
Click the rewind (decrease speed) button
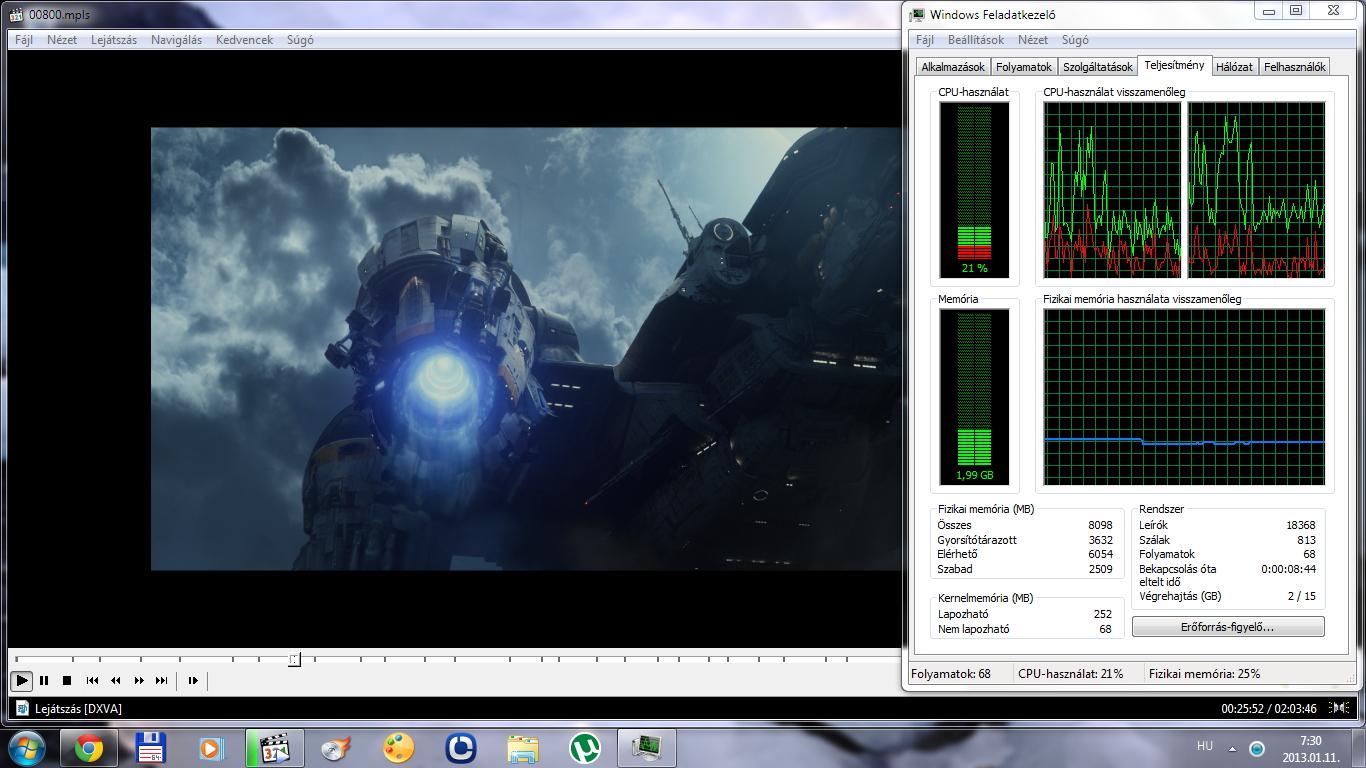(x=115, y=680)
